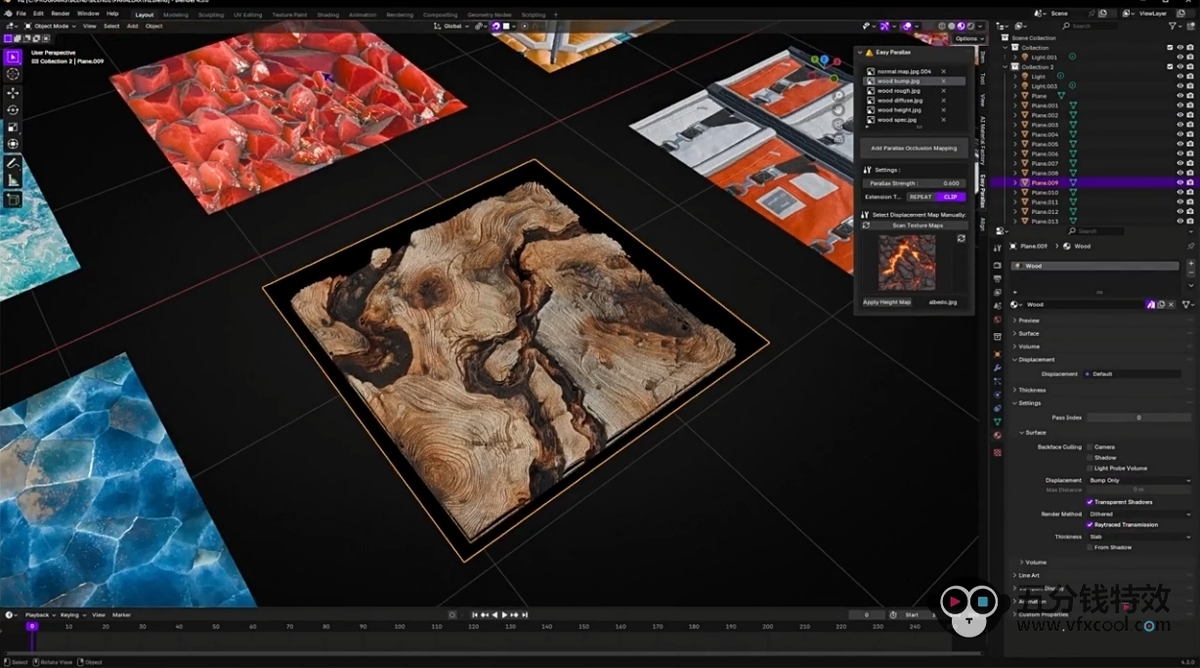Collapse the Displacement panel
The width and height of the screenshot is (1200, 668).
coord(1035,359)
